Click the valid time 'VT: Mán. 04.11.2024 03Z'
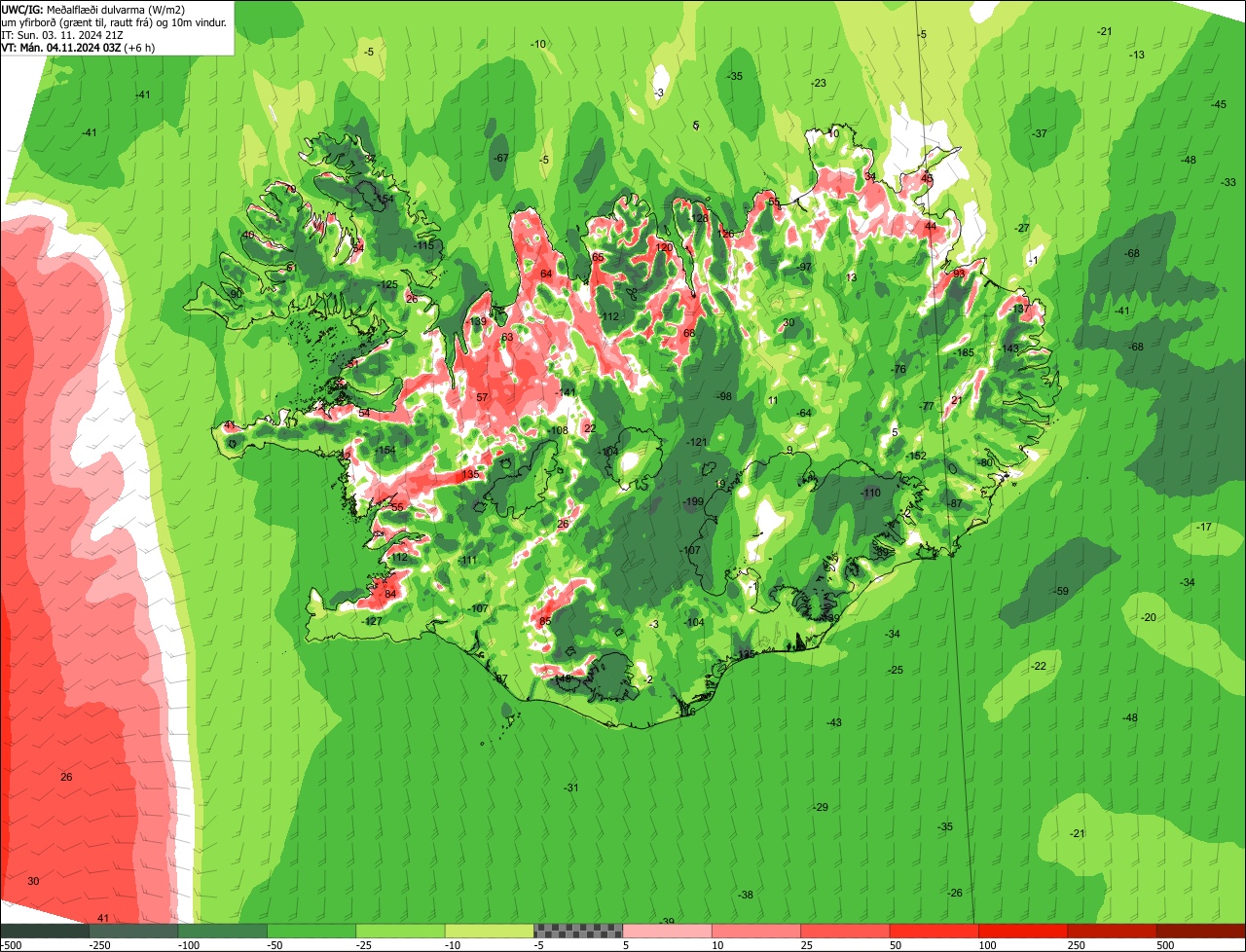1246x952 pixels. (59, 47)
